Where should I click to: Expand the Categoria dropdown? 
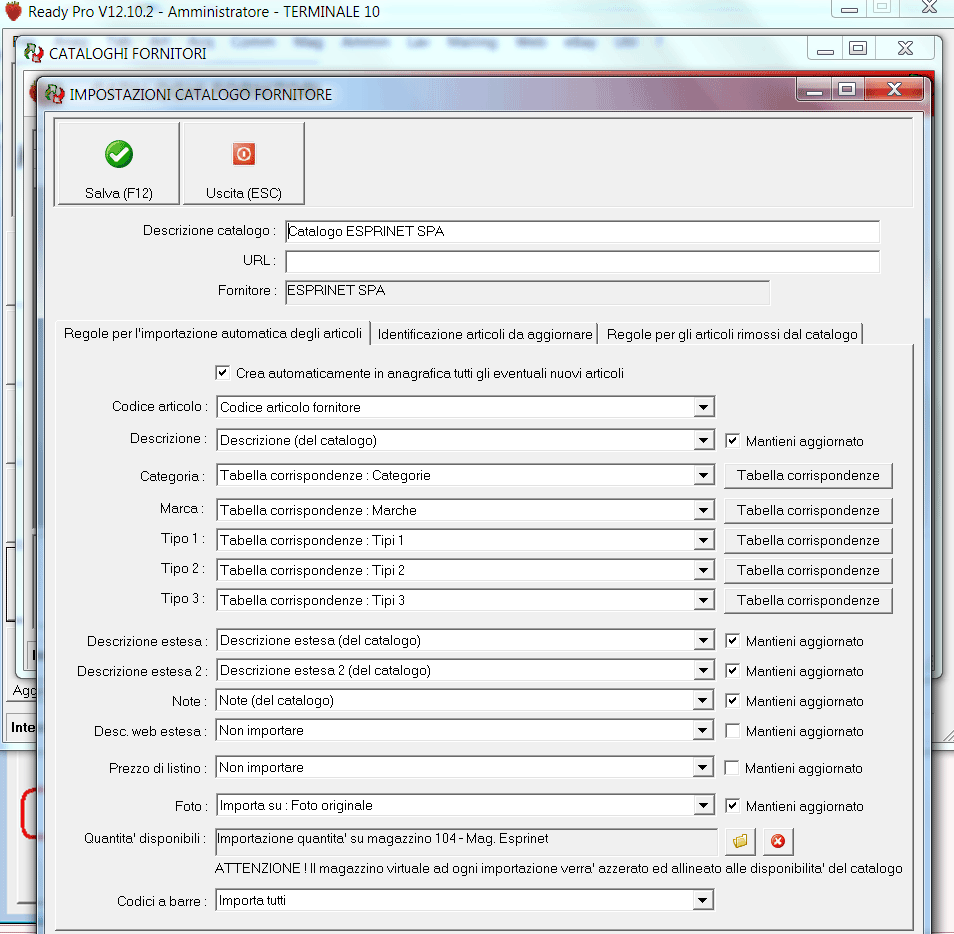[703, 475]
